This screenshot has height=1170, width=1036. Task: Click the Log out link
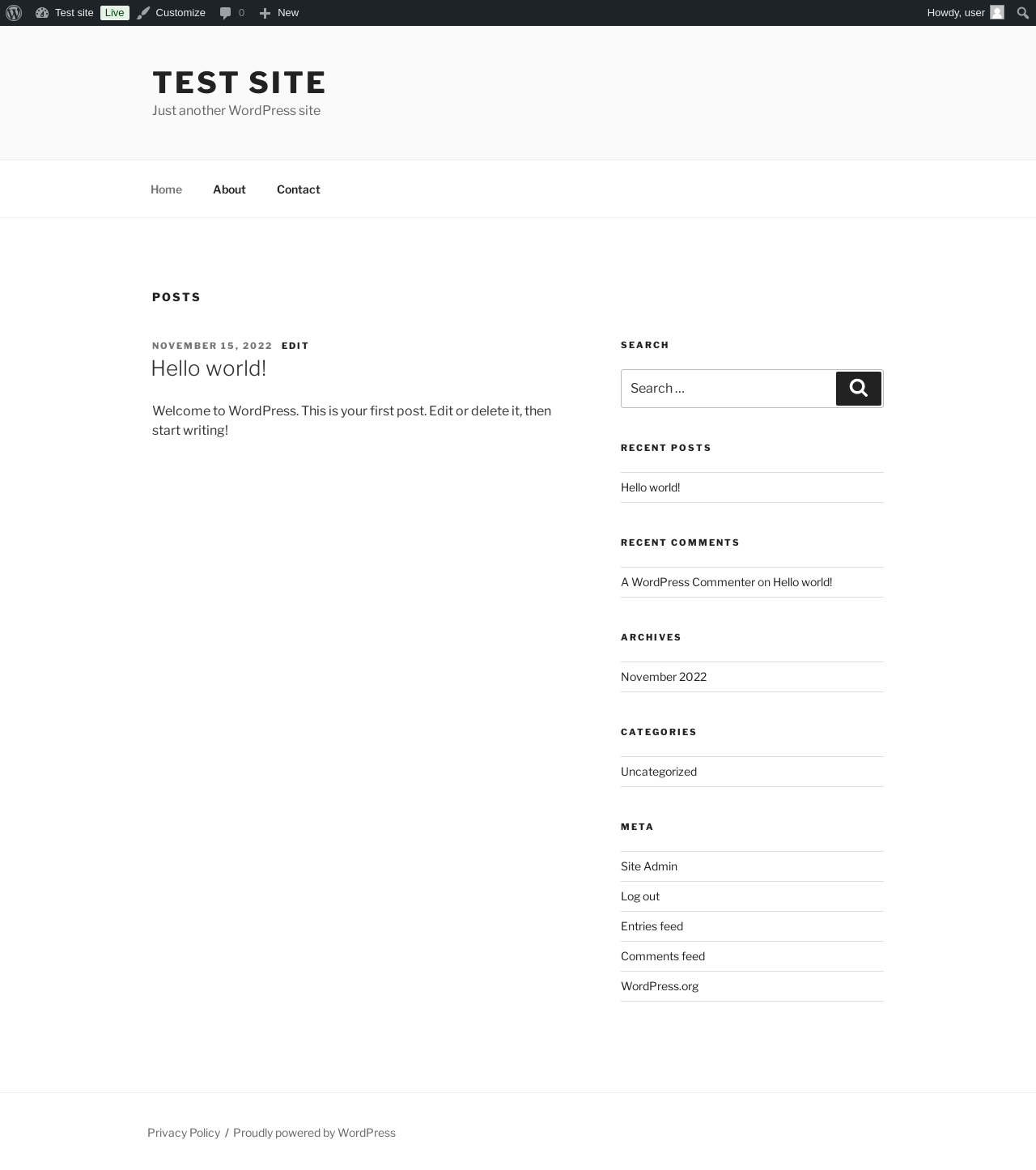[x=640, y=896]
